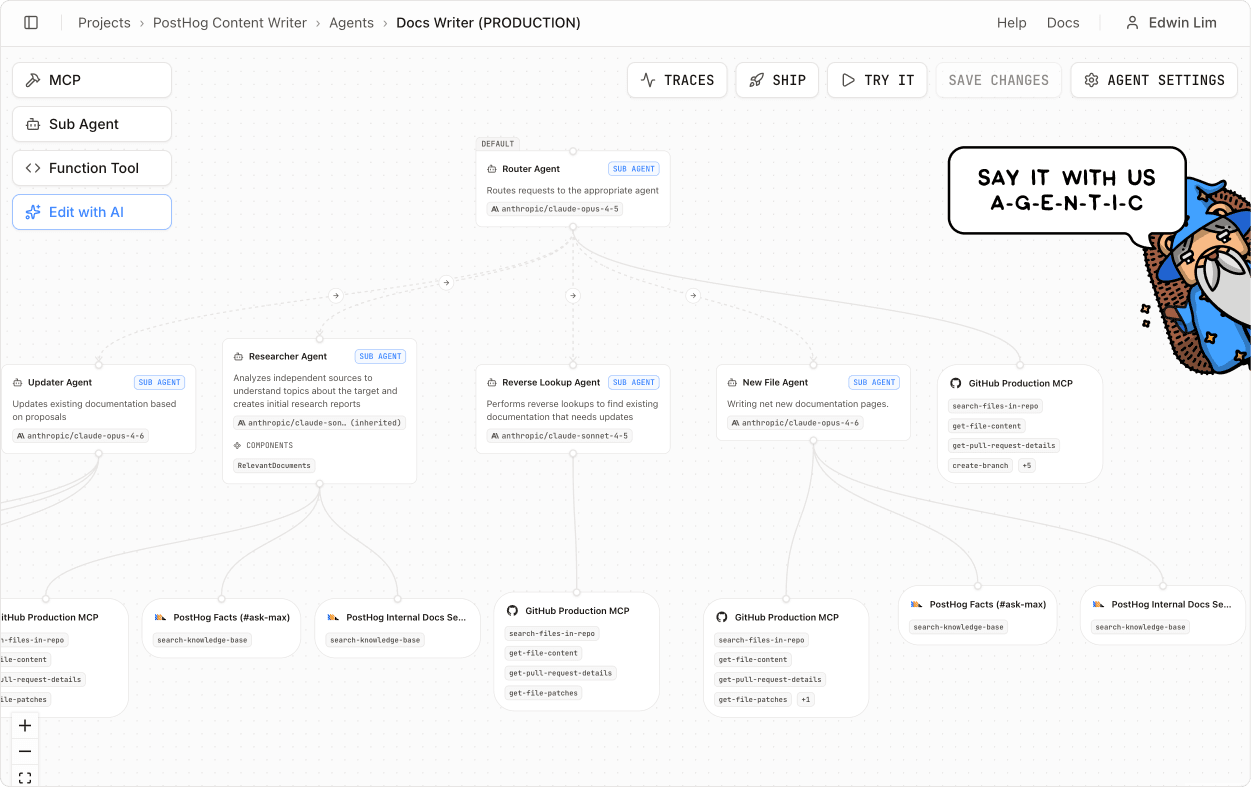The image size is (1251, 788).
Task: Click the Router Agent robot icon
Action: tap(492, 169)
